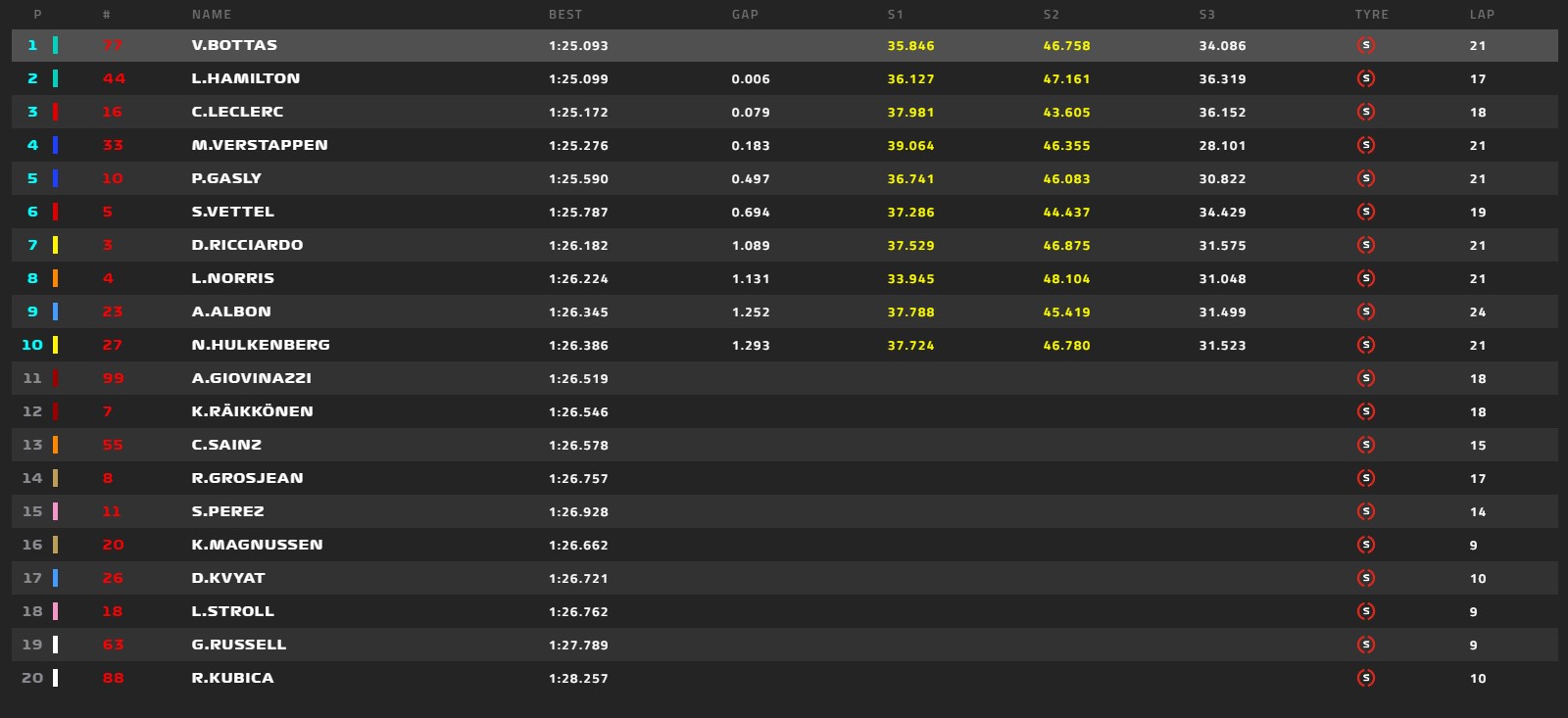This screenshot has height=718, width=1568.
Task: Click the soft tyre icon for V.Bottas
Action: point(1366,45)
